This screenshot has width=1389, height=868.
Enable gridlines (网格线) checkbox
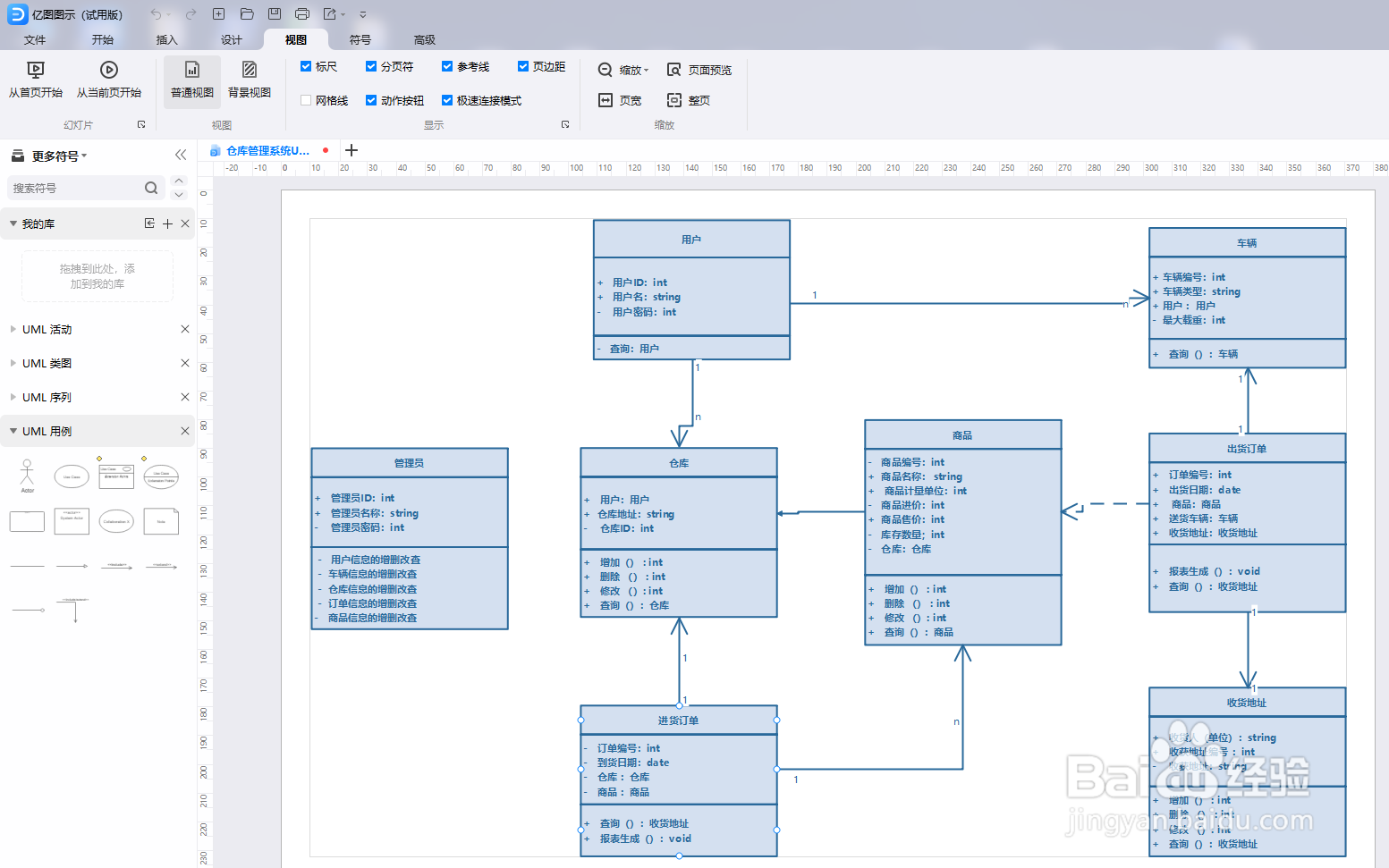pyautogui.click(x=306, y=100)
